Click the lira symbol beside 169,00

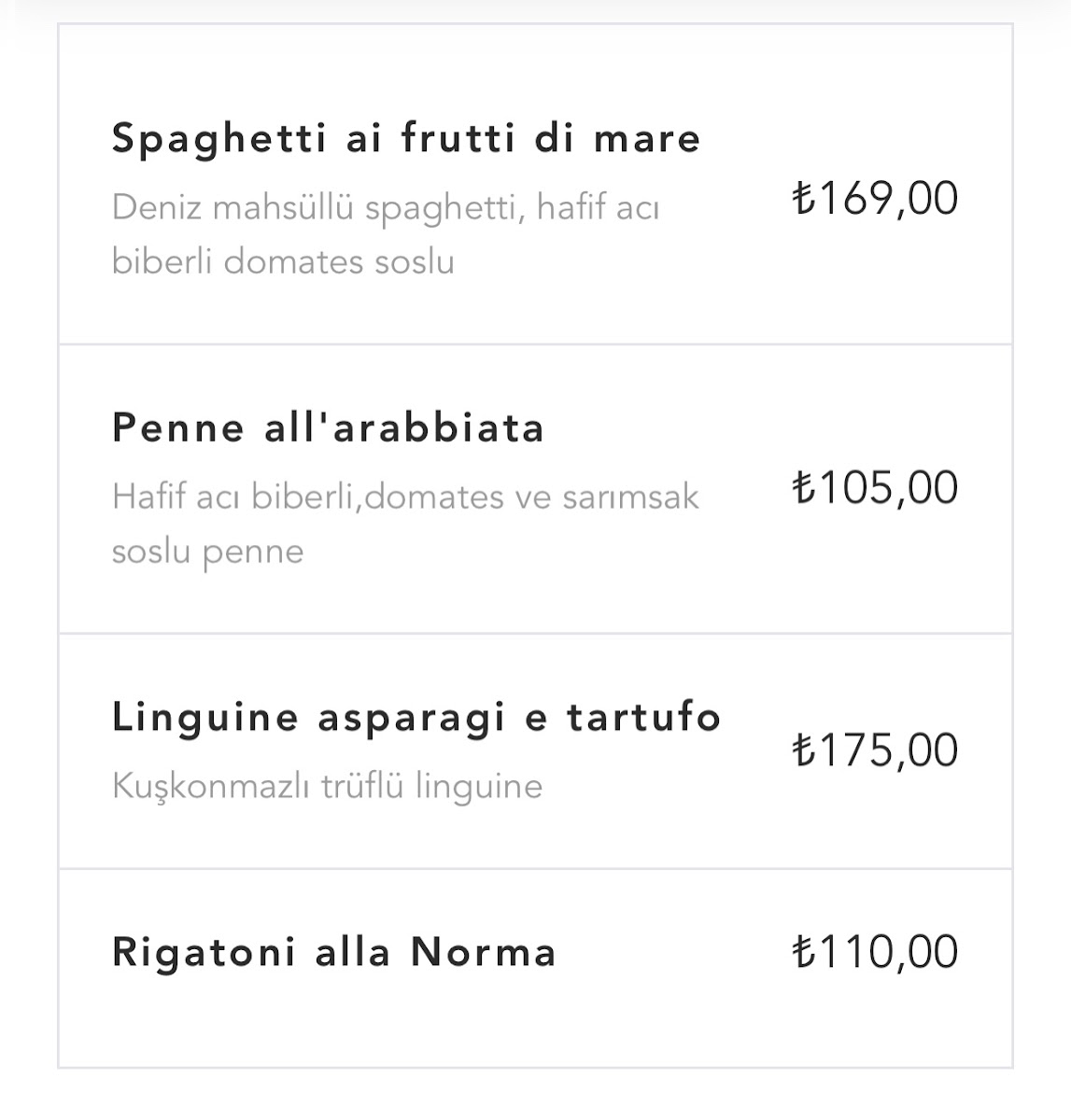pyautogui.click(x=803, y=199)
